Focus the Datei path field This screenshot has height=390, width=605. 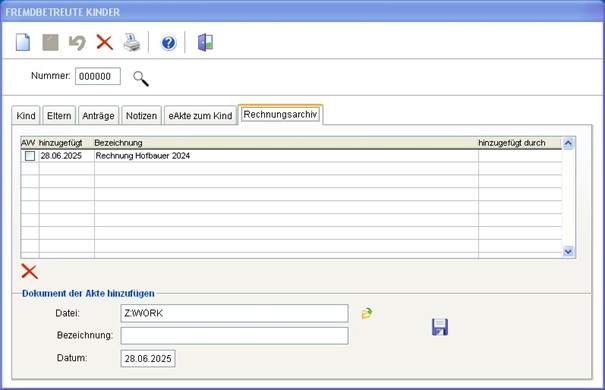(234, 313)
